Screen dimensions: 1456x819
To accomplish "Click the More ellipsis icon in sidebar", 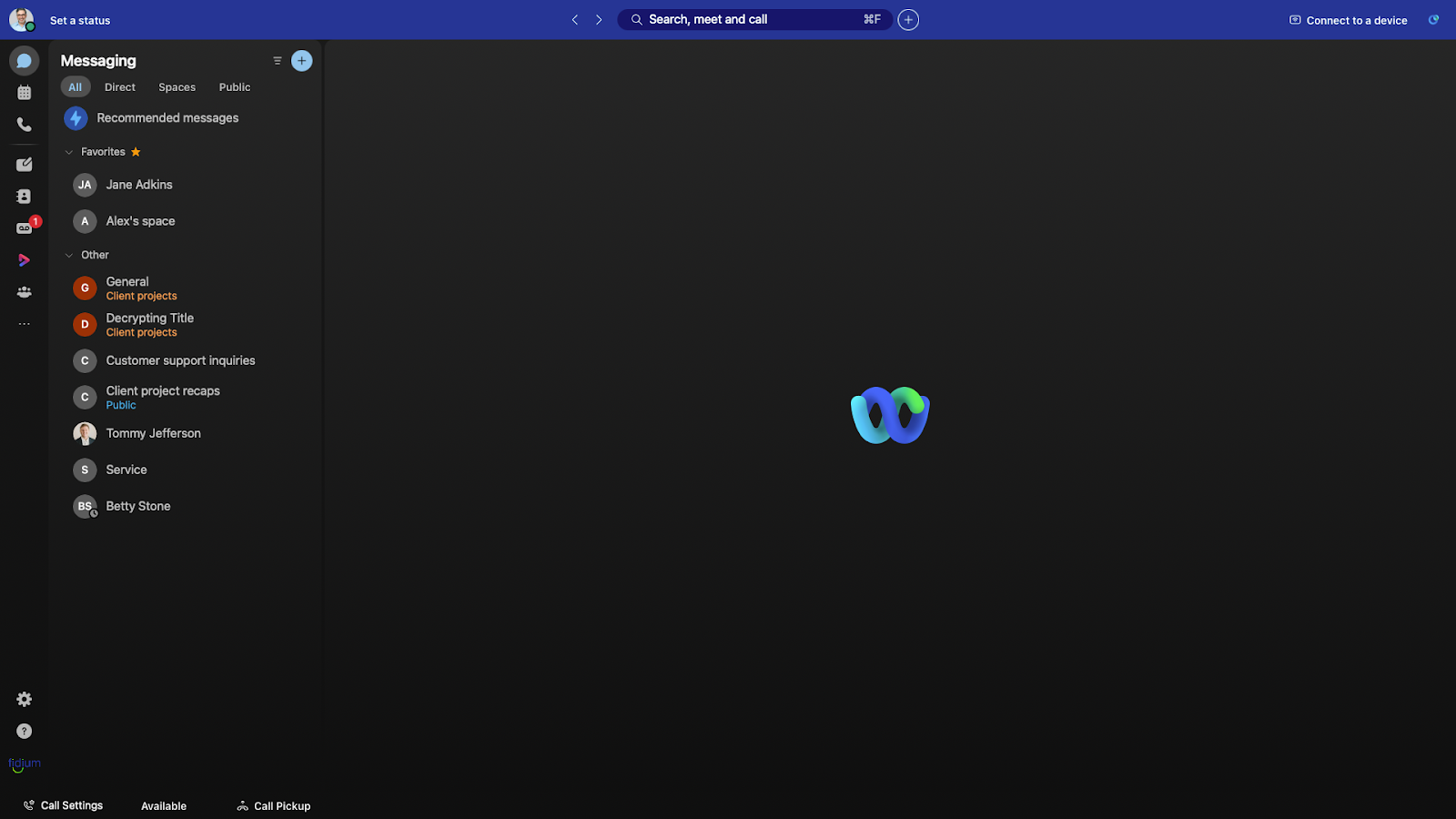I will pos(25,324).
